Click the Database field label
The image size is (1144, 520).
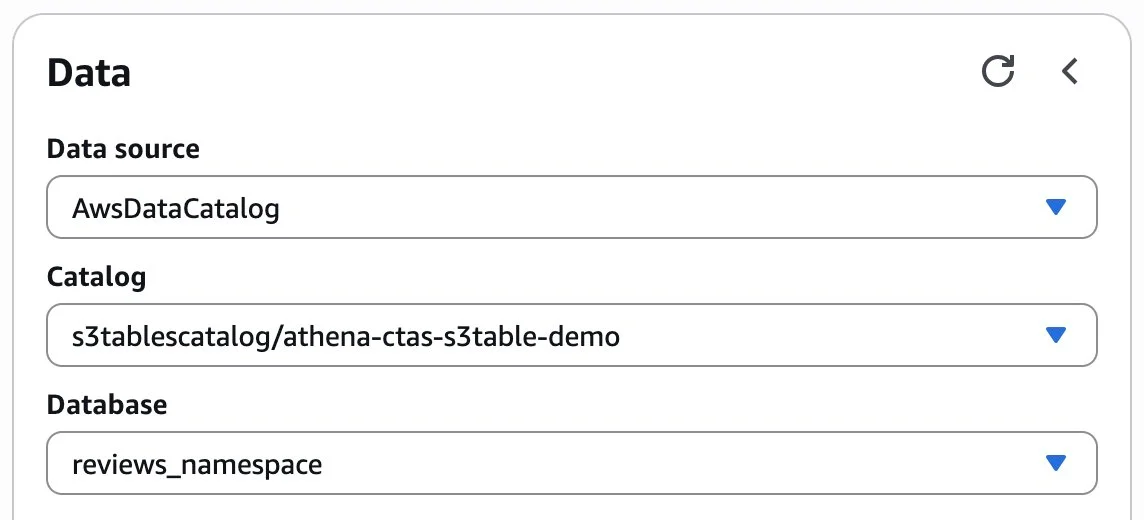pos(107,404)
